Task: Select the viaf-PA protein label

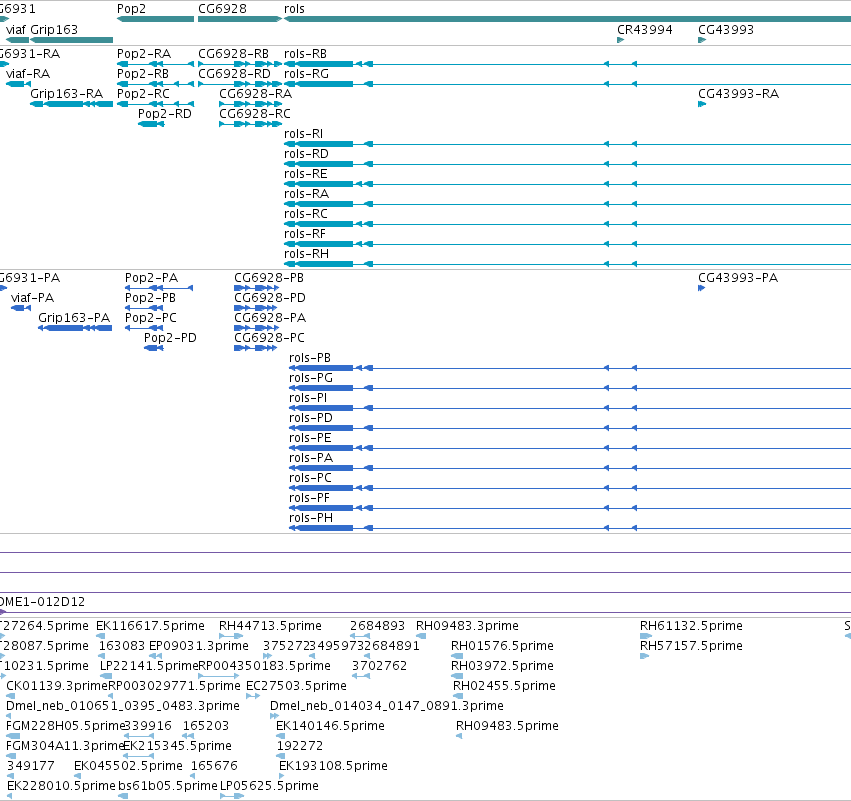Action: [33, 297]
